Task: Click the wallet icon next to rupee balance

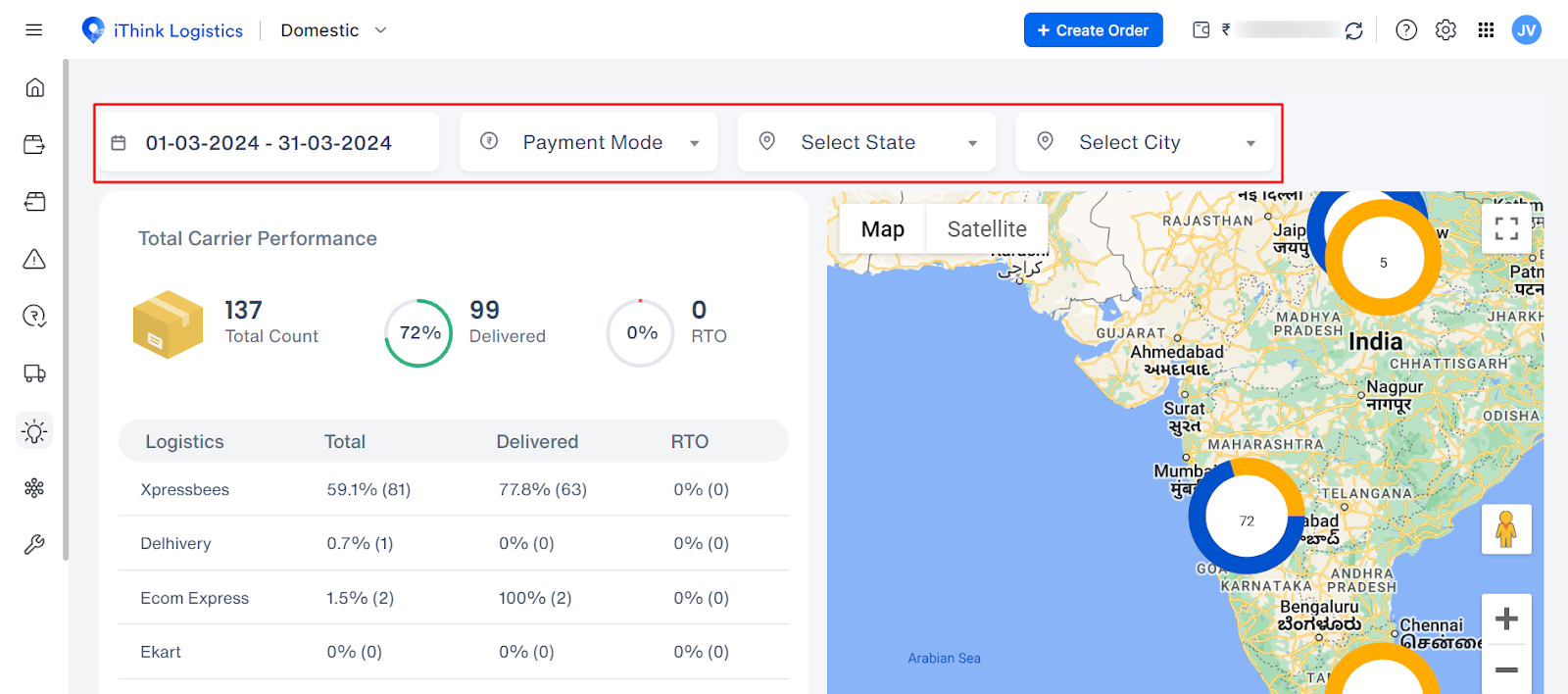Action: click(x=1200, y=30)
